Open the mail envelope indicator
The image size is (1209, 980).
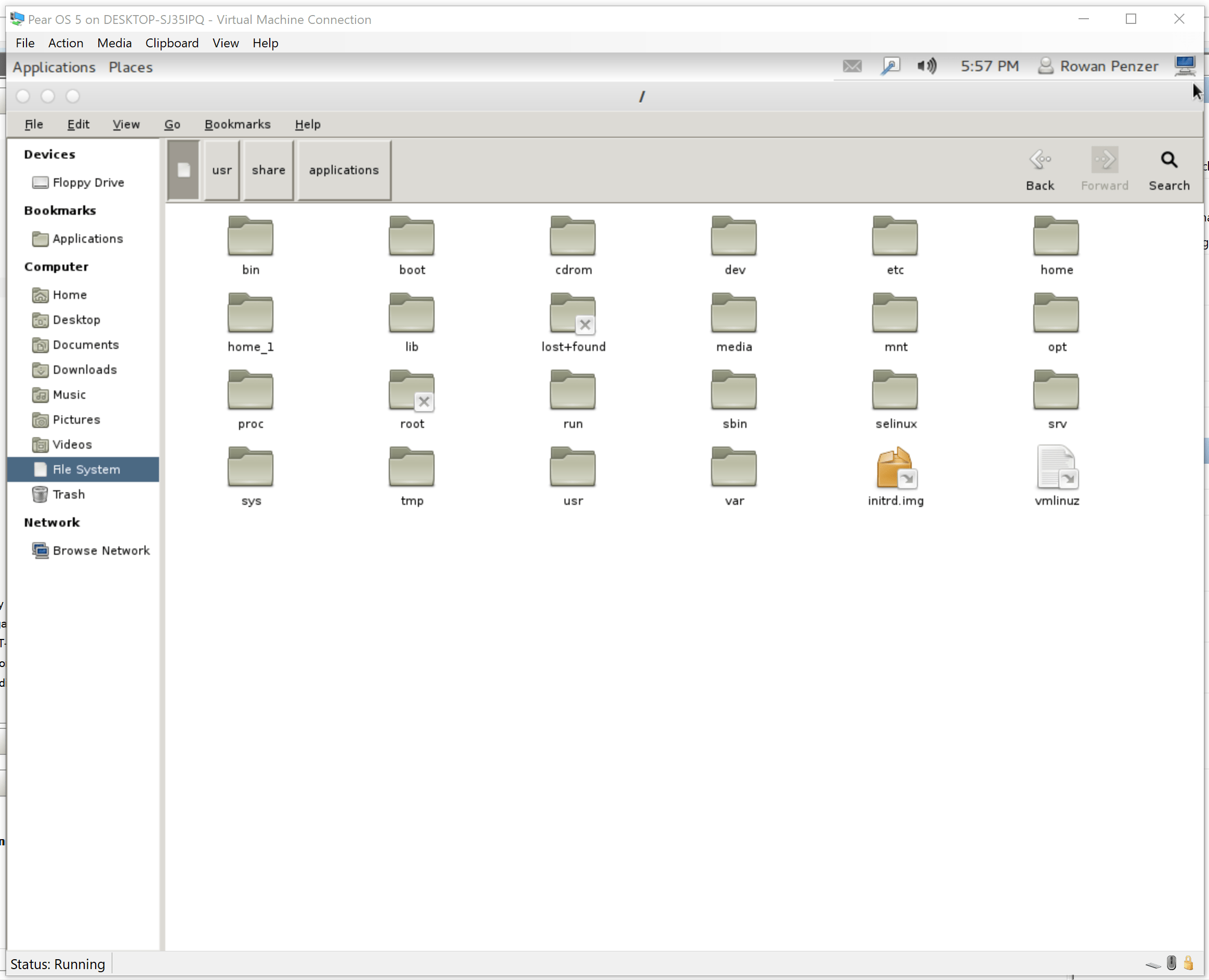click(852, 66)
